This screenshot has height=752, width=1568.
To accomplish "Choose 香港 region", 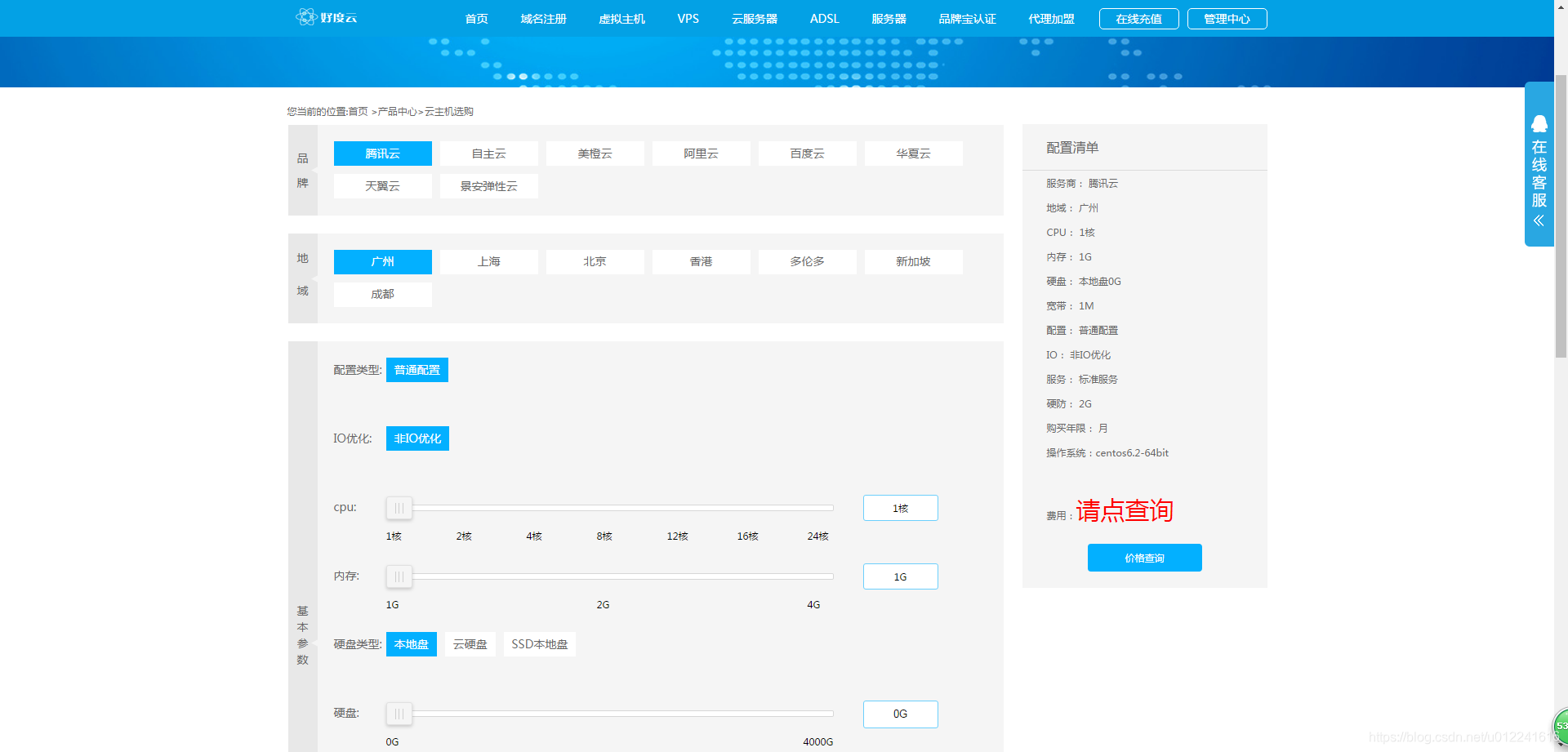I will [x=701, y=261].
